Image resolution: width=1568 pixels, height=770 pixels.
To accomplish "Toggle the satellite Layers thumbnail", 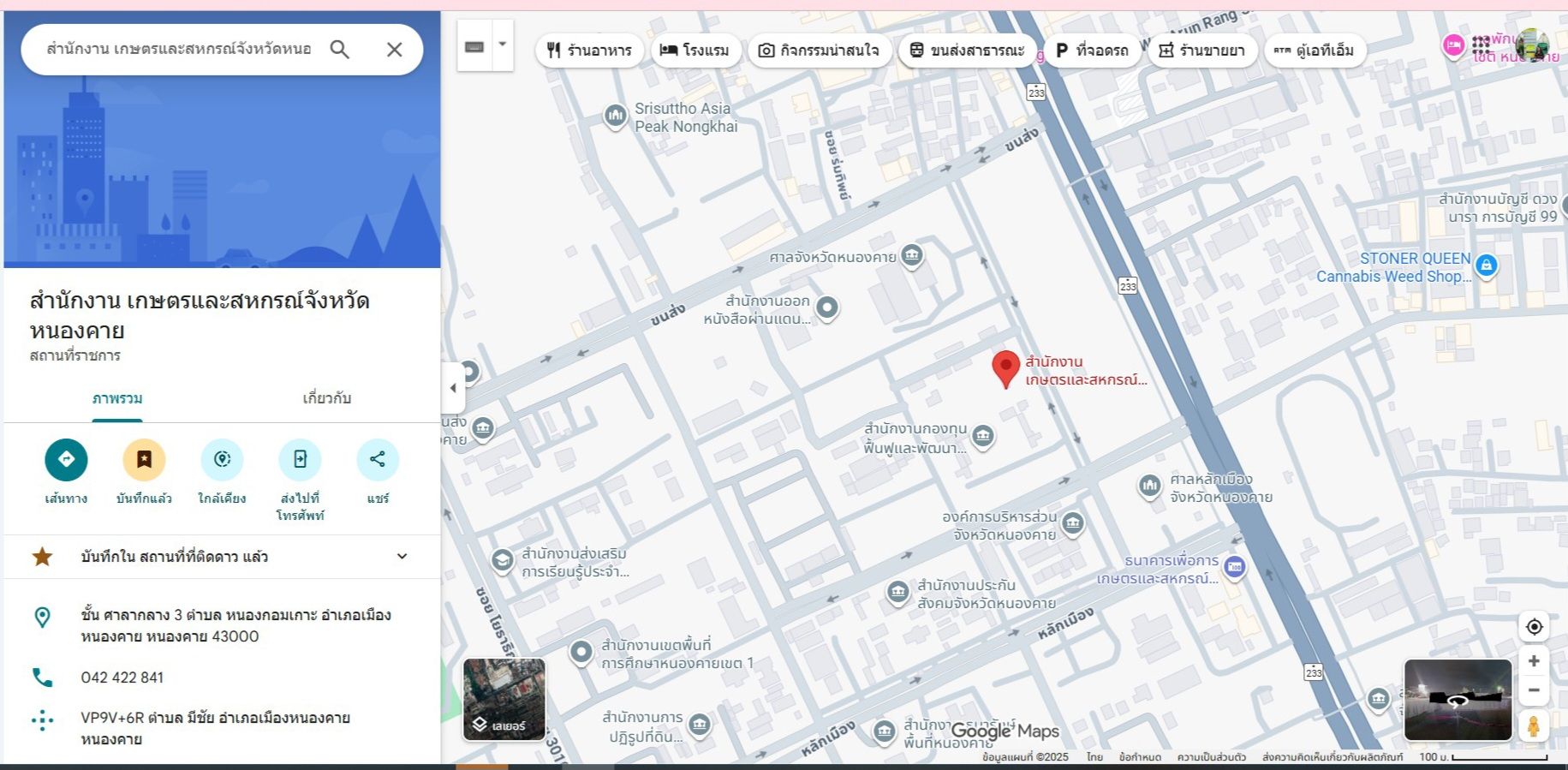I will click(504, 700).
